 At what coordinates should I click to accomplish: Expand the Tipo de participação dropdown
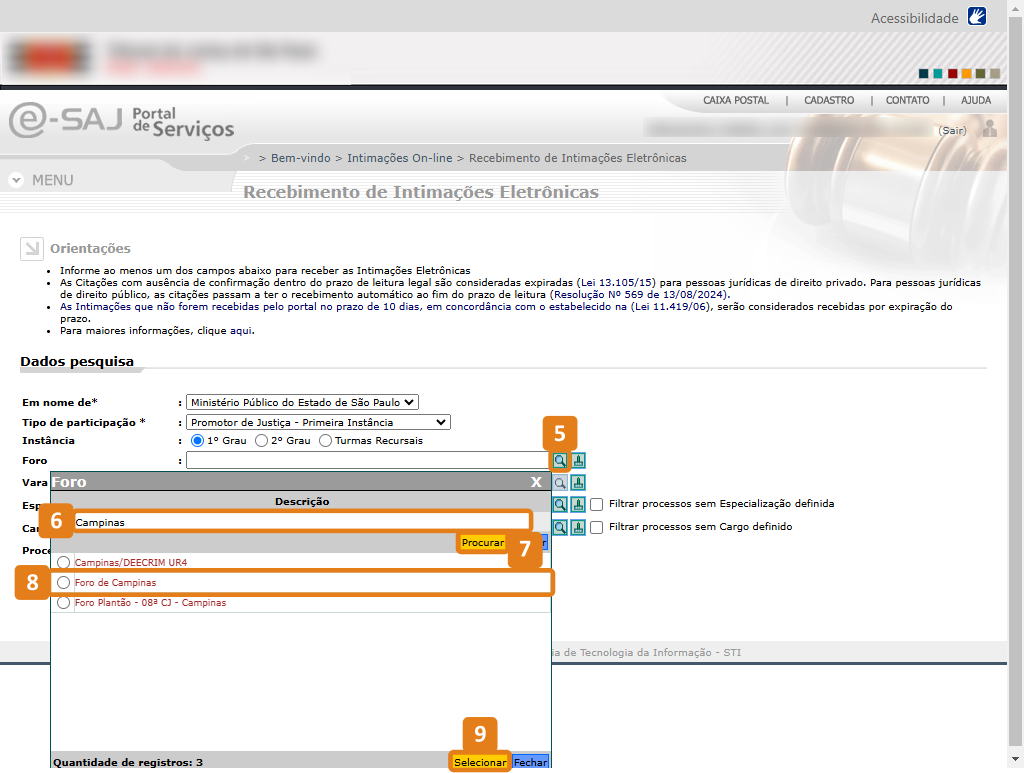point(318,423)
